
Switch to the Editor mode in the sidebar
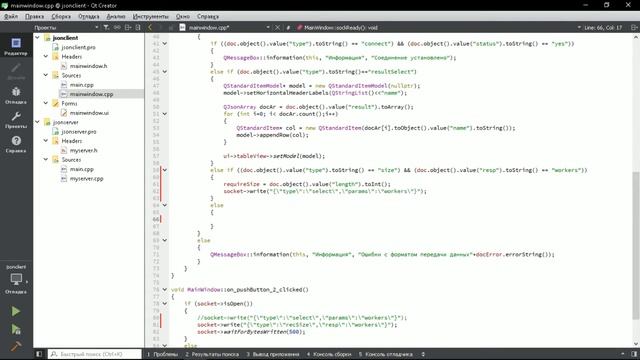pyautogui.click(x=16, y=46)
